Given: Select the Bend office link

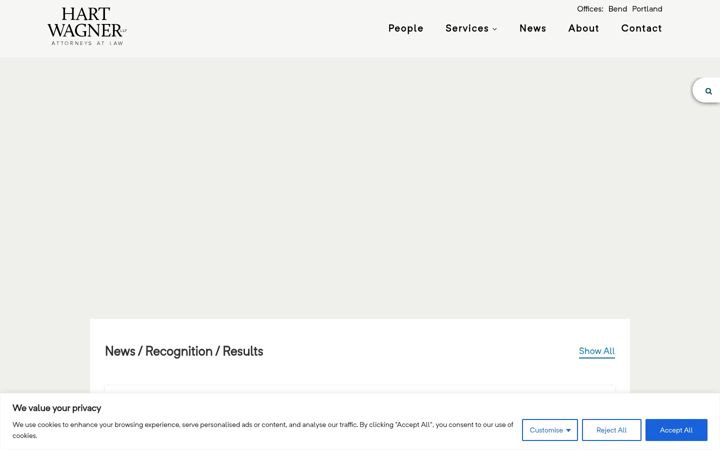Looking at the screenshot, I should pyautogui.click(x=617, y=9).
